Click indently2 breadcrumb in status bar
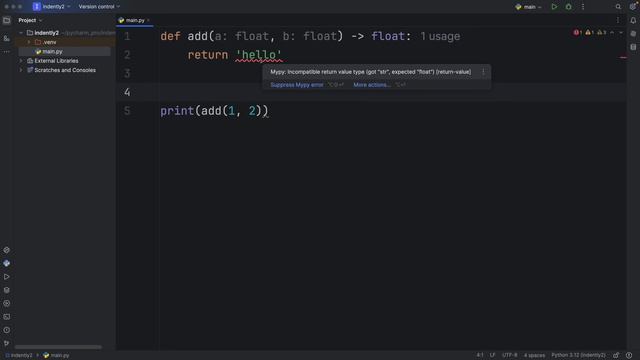This screenshot has height=360, width=640. pyautogui.click(x=19, y=356)
